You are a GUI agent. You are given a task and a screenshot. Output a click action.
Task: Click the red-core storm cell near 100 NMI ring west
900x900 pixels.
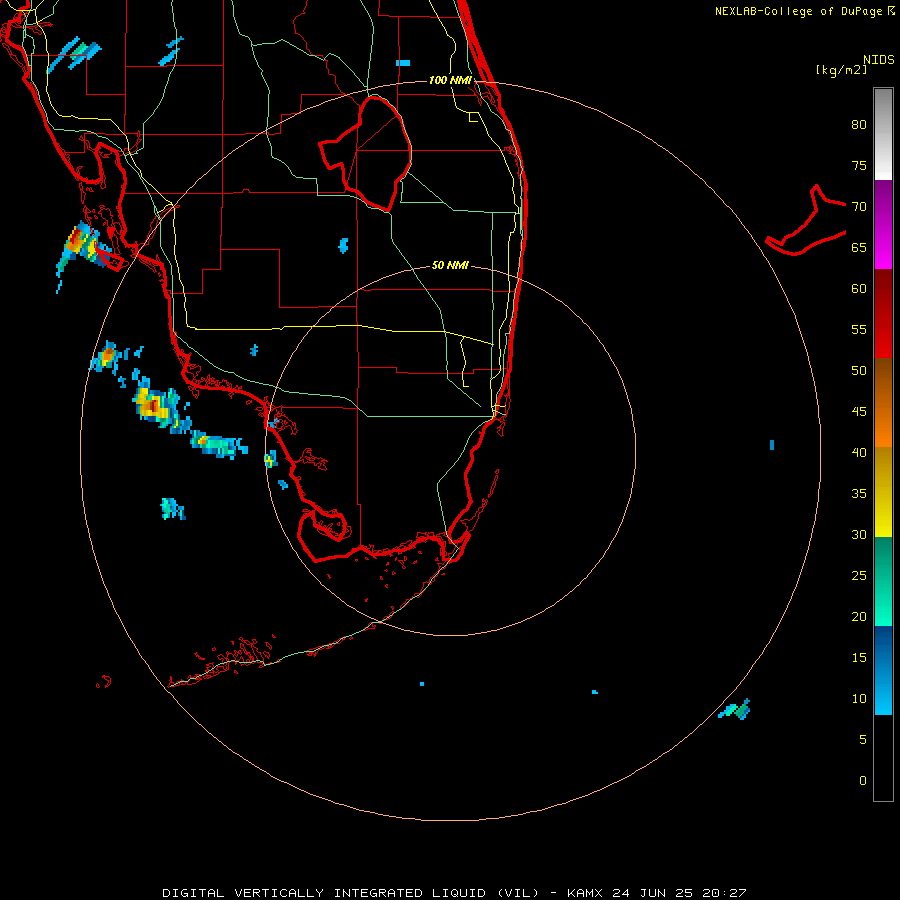82,247
